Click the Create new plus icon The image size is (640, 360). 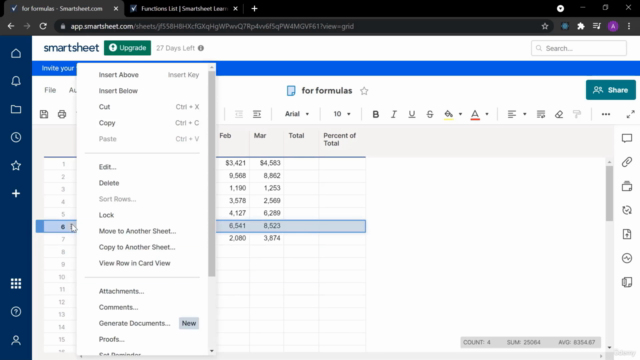pyautogui.click(x=16, y=193)
